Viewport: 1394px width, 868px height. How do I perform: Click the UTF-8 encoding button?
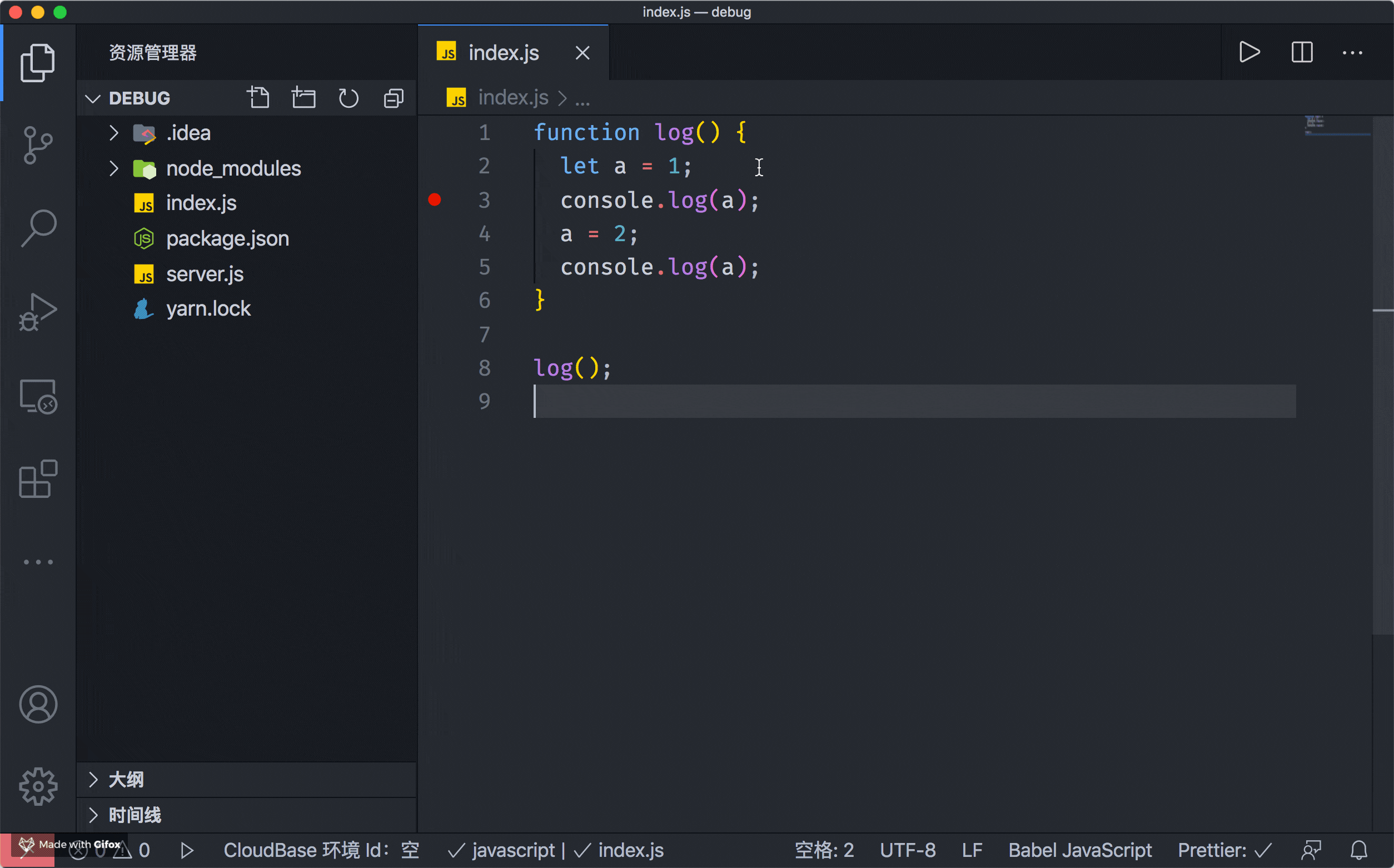click(907, 850)
